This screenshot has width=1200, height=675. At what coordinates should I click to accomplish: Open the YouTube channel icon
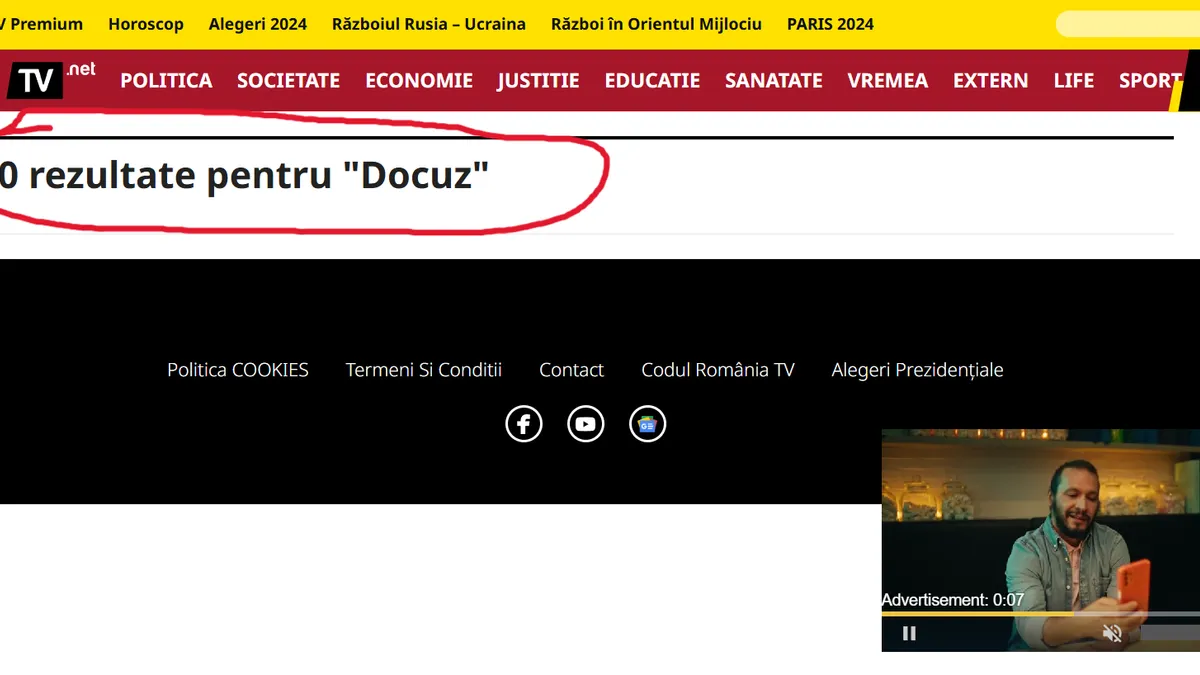(586, 424)
